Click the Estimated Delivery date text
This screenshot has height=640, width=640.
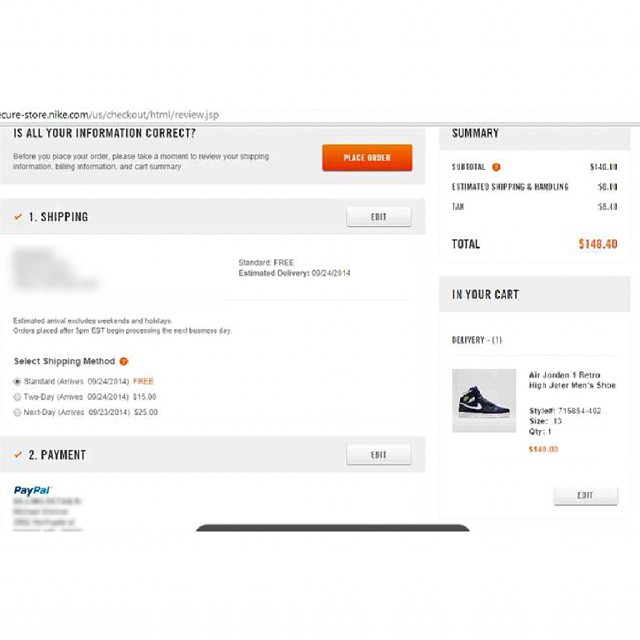[294, 273]
